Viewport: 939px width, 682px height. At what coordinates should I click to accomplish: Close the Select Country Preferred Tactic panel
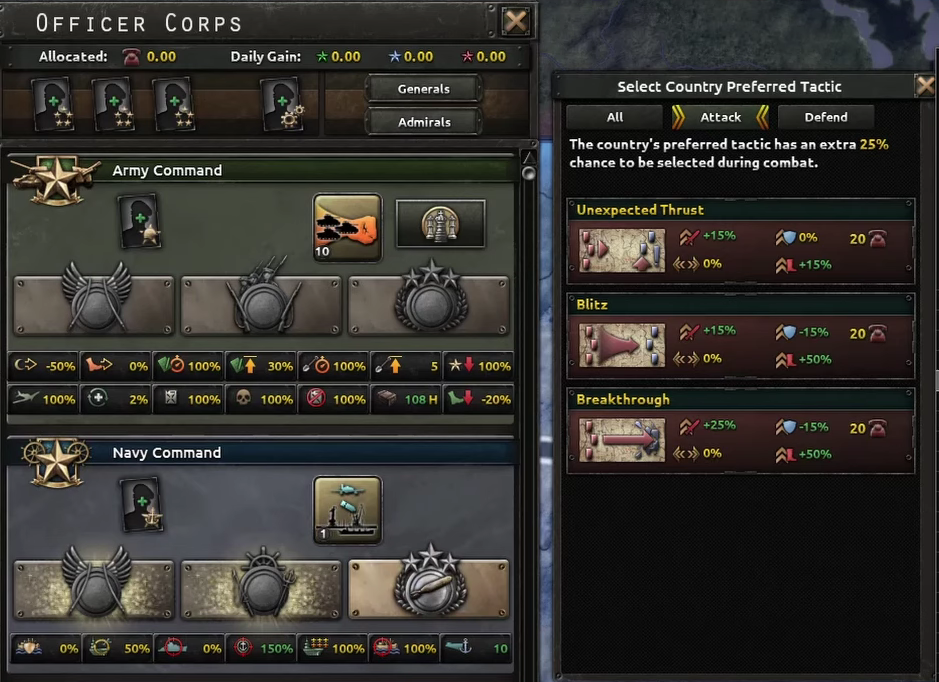[926, 86]
